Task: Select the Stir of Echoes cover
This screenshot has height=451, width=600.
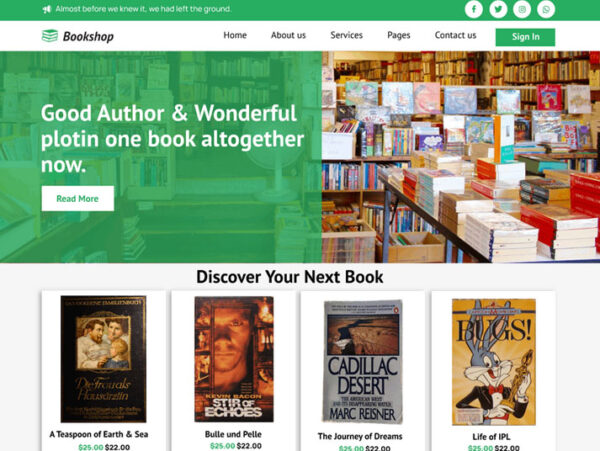Action: click(x=234, y=359)
